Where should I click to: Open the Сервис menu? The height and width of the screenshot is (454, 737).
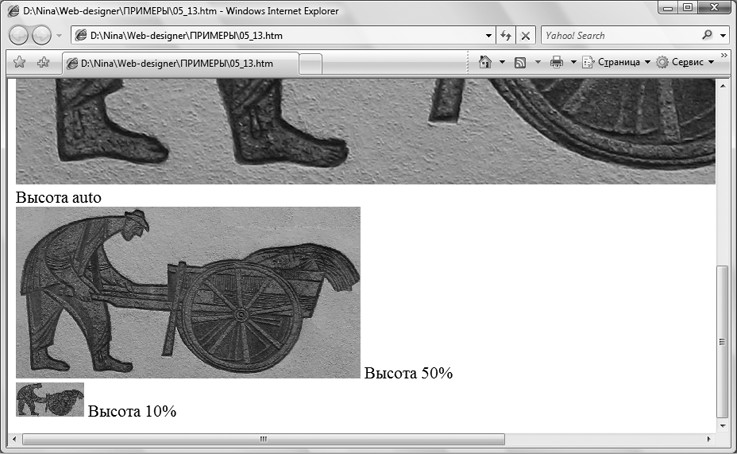click(686, 62)
